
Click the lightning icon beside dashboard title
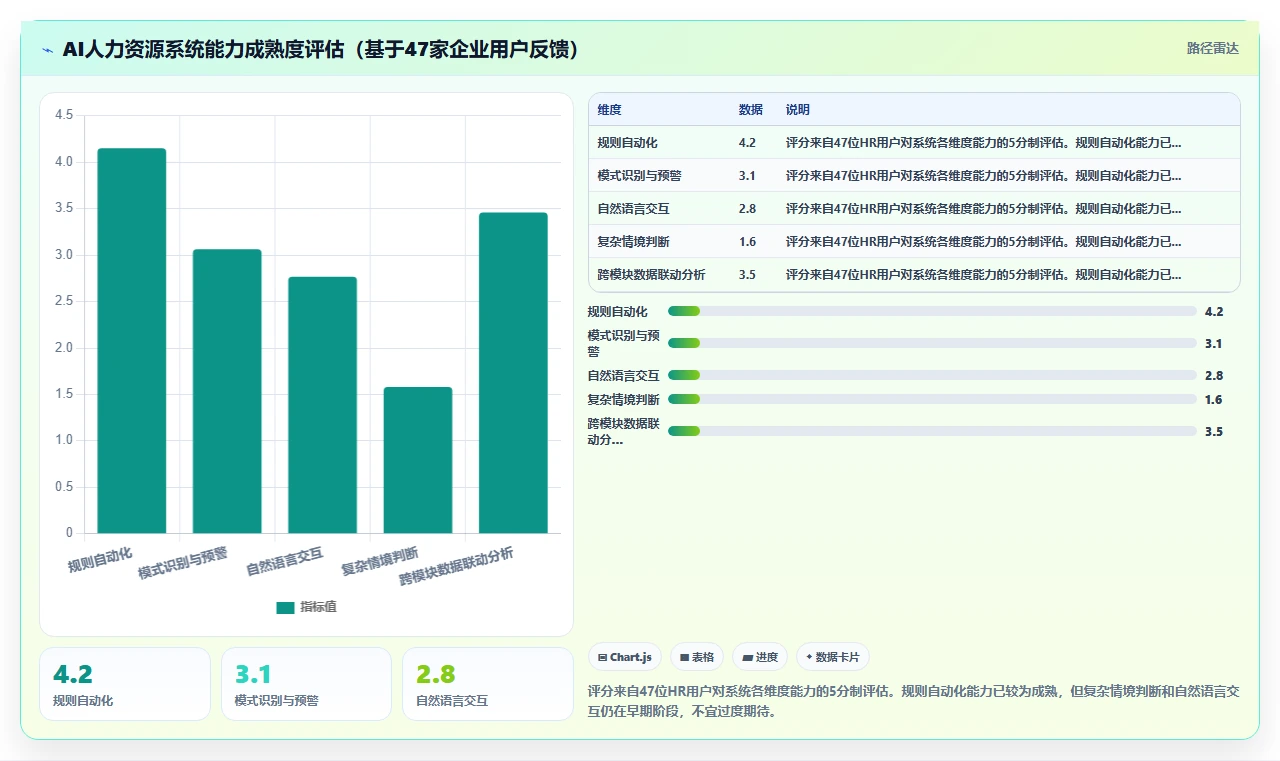[x=48, y=50]
